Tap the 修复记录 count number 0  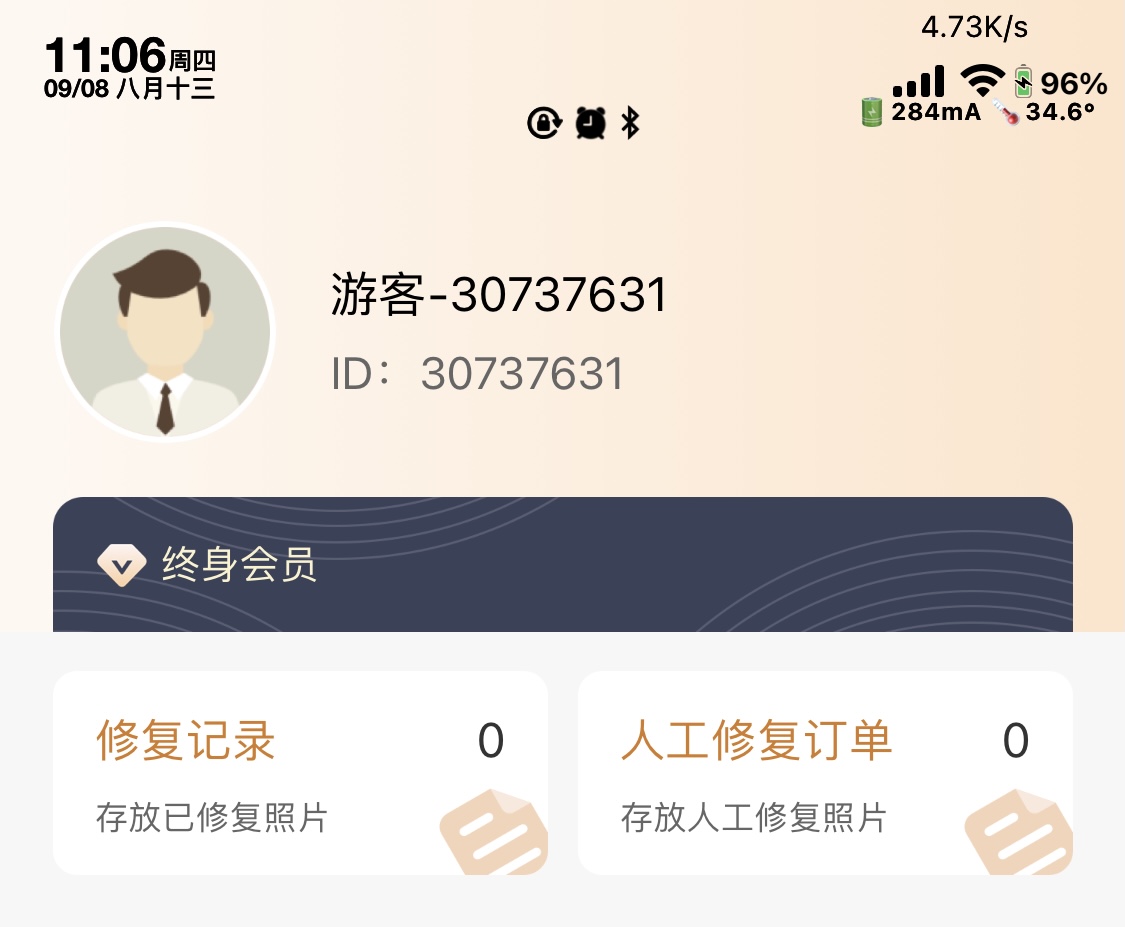491,740
